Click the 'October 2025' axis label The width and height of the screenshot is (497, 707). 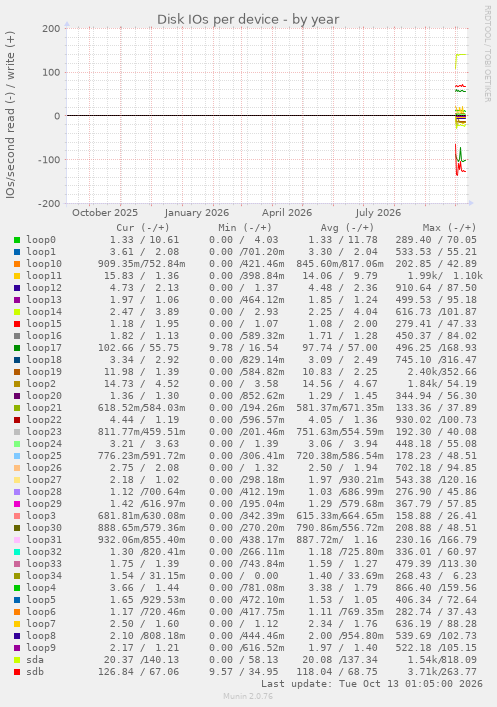click(105, 212)
